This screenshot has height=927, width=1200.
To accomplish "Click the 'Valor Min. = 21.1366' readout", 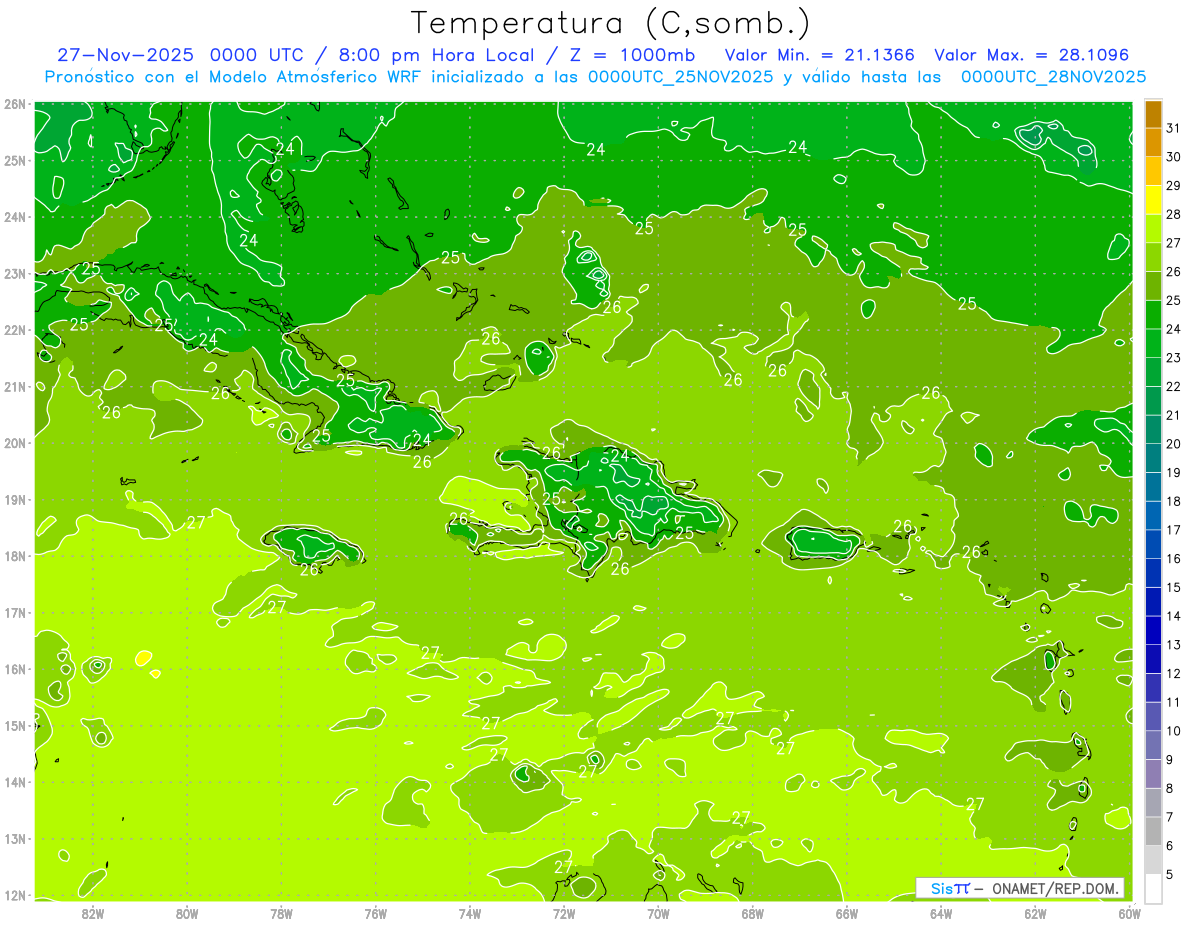I will (x=819, y=55).
